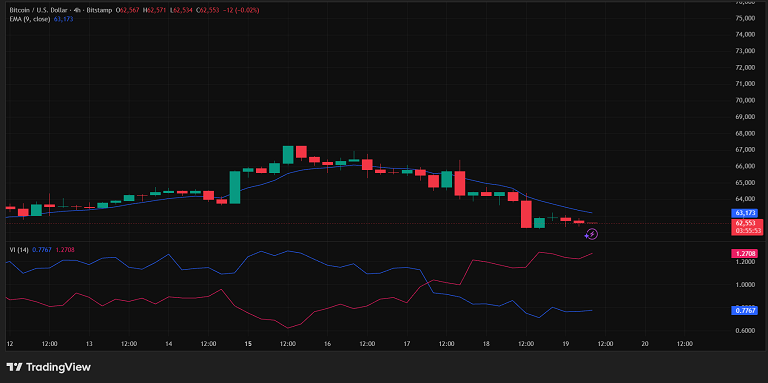This screenshot has width=768, height=383.
Task: Click the EMA (9, close) indicator label
Action: (30, 19)
